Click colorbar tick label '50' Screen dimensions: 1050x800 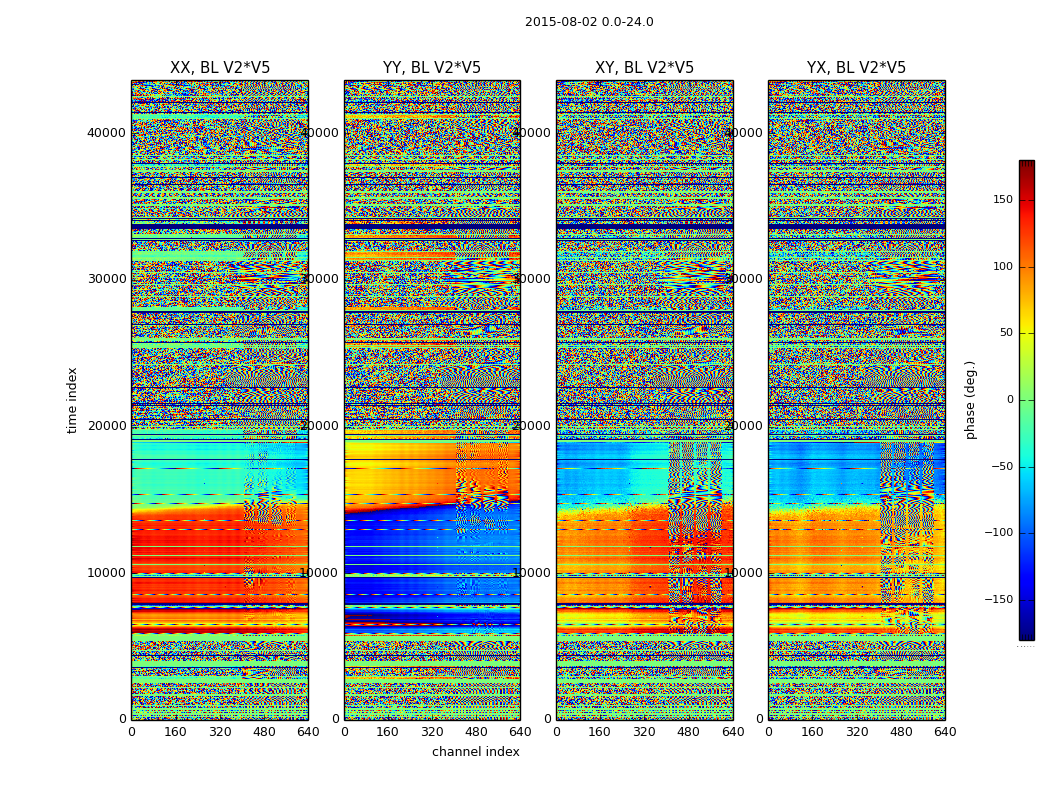click(x=1006, y=333)
